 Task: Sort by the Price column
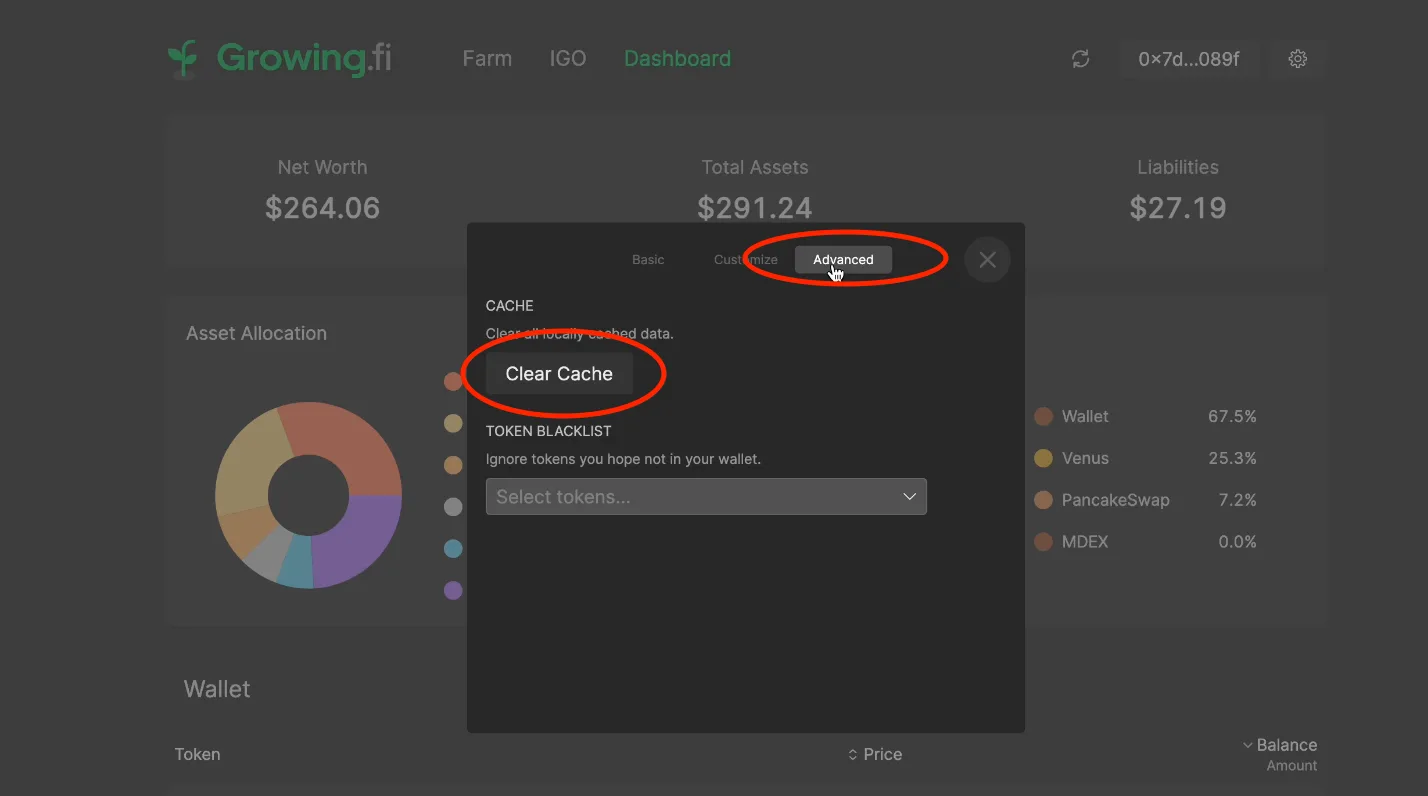click(875, 755)
